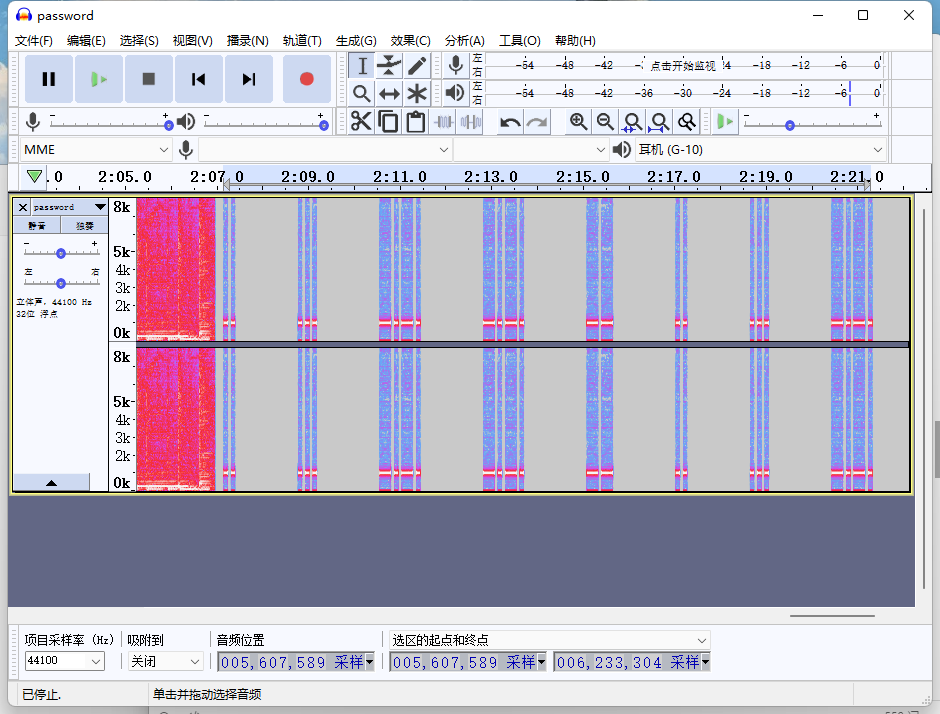Toggle the track solo button
This screenshot has width=940, height=714.
point(85,225)
